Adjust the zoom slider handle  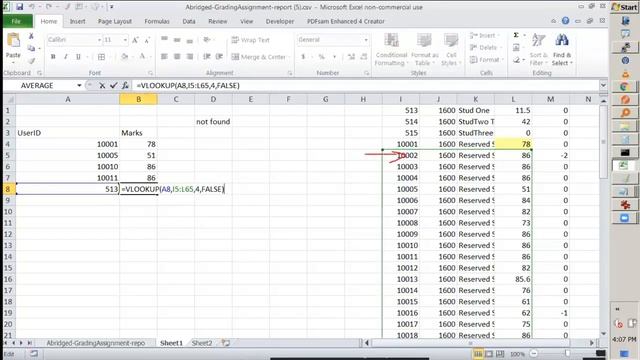coord(567,353)
